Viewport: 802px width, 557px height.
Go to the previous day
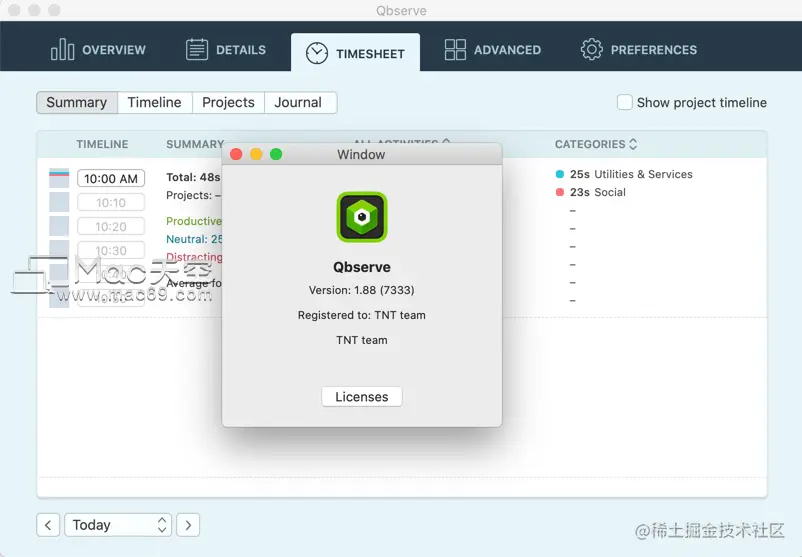48,525
